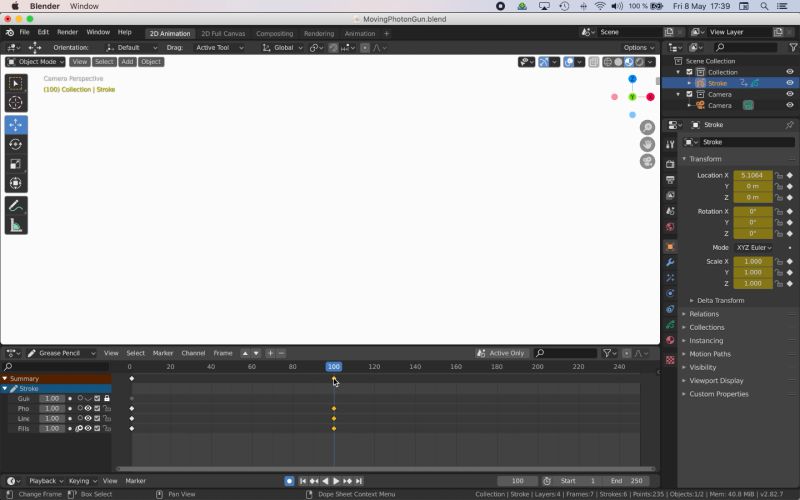Choose the Annotate tool
800x500 pixels.
pos(16,206)
